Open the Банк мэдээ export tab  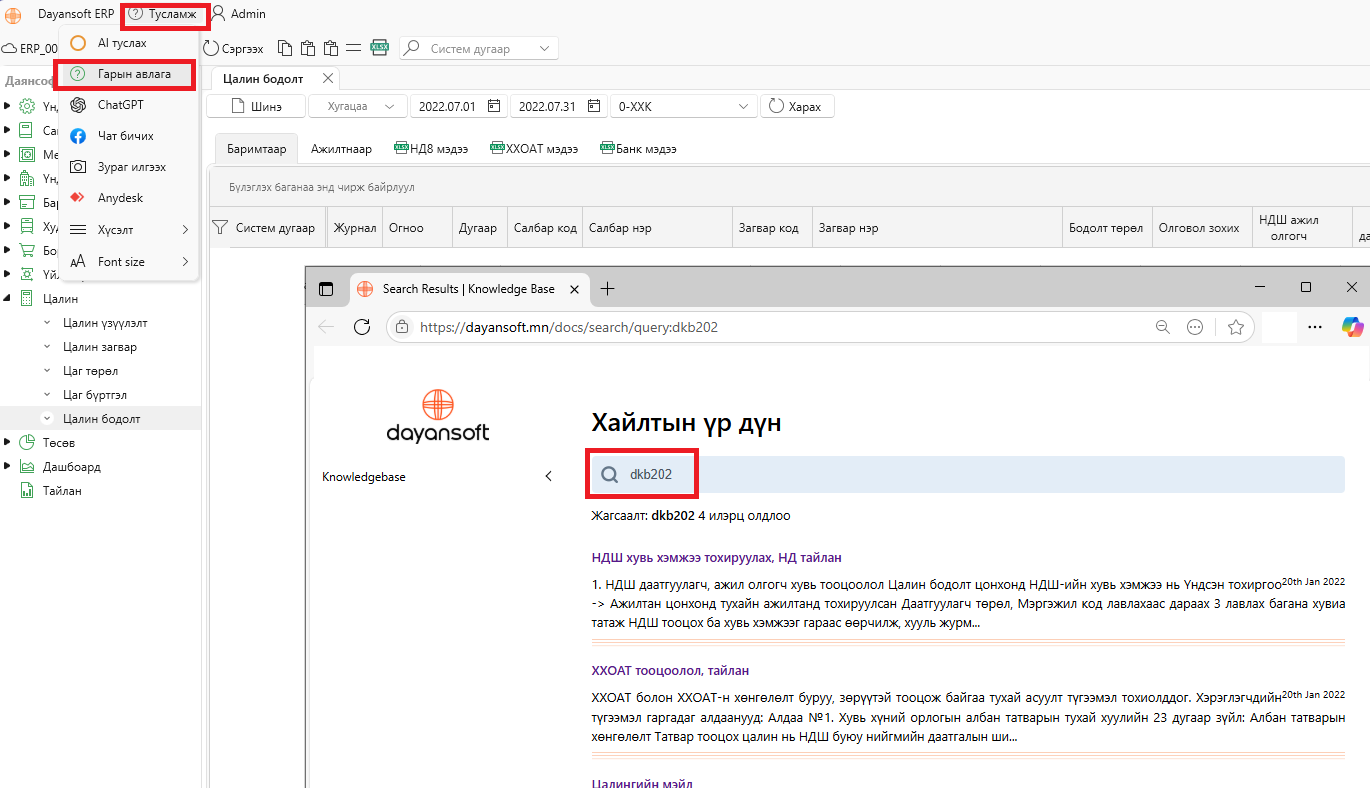638,149
